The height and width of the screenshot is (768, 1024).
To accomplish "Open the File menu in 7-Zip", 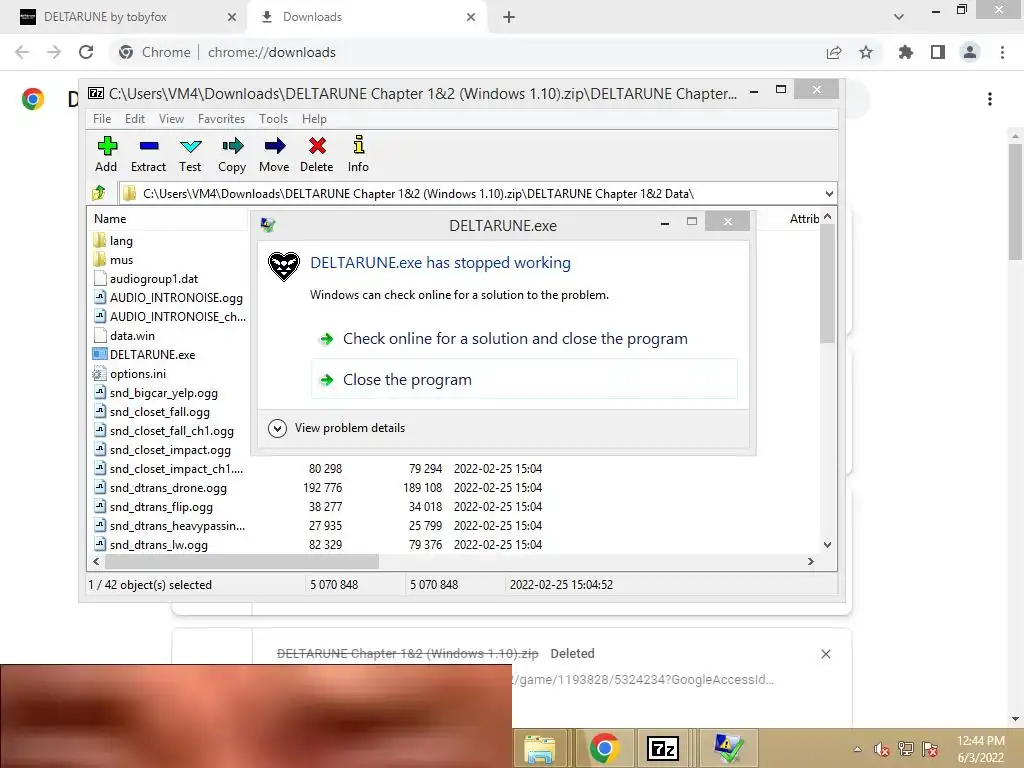I will [102, 119].
